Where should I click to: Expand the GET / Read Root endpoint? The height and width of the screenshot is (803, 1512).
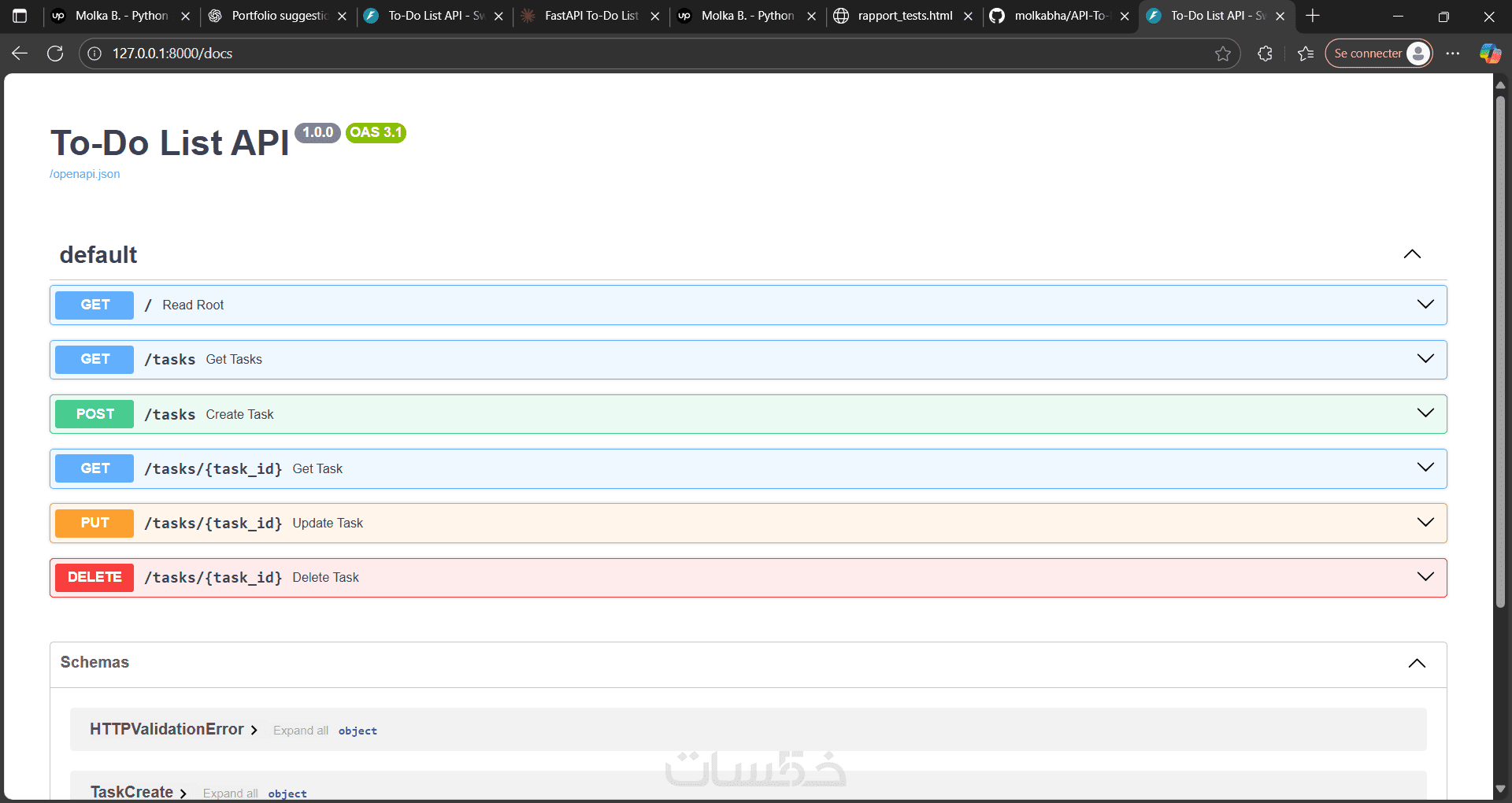click(1425, 305)
